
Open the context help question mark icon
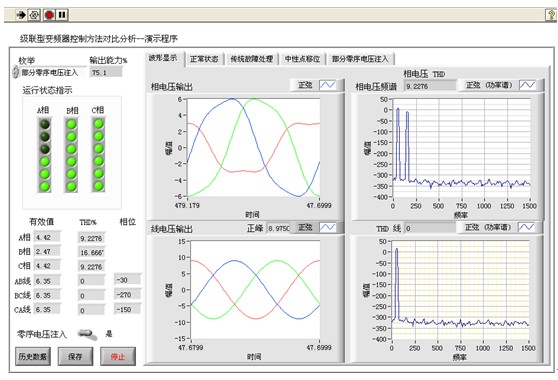point(551,15)
